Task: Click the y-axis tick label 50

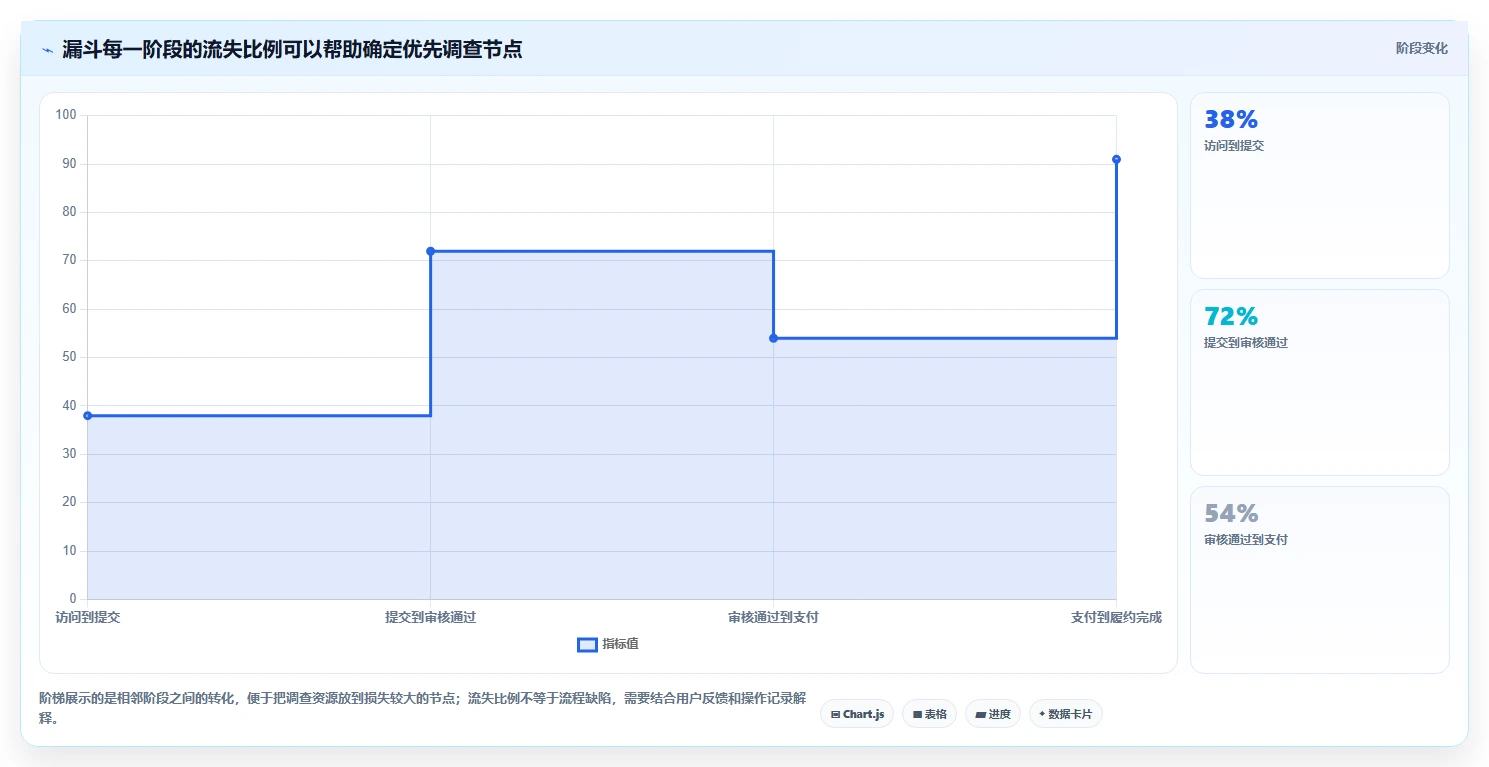Action: pyautogui.click(x=70, y=357)
